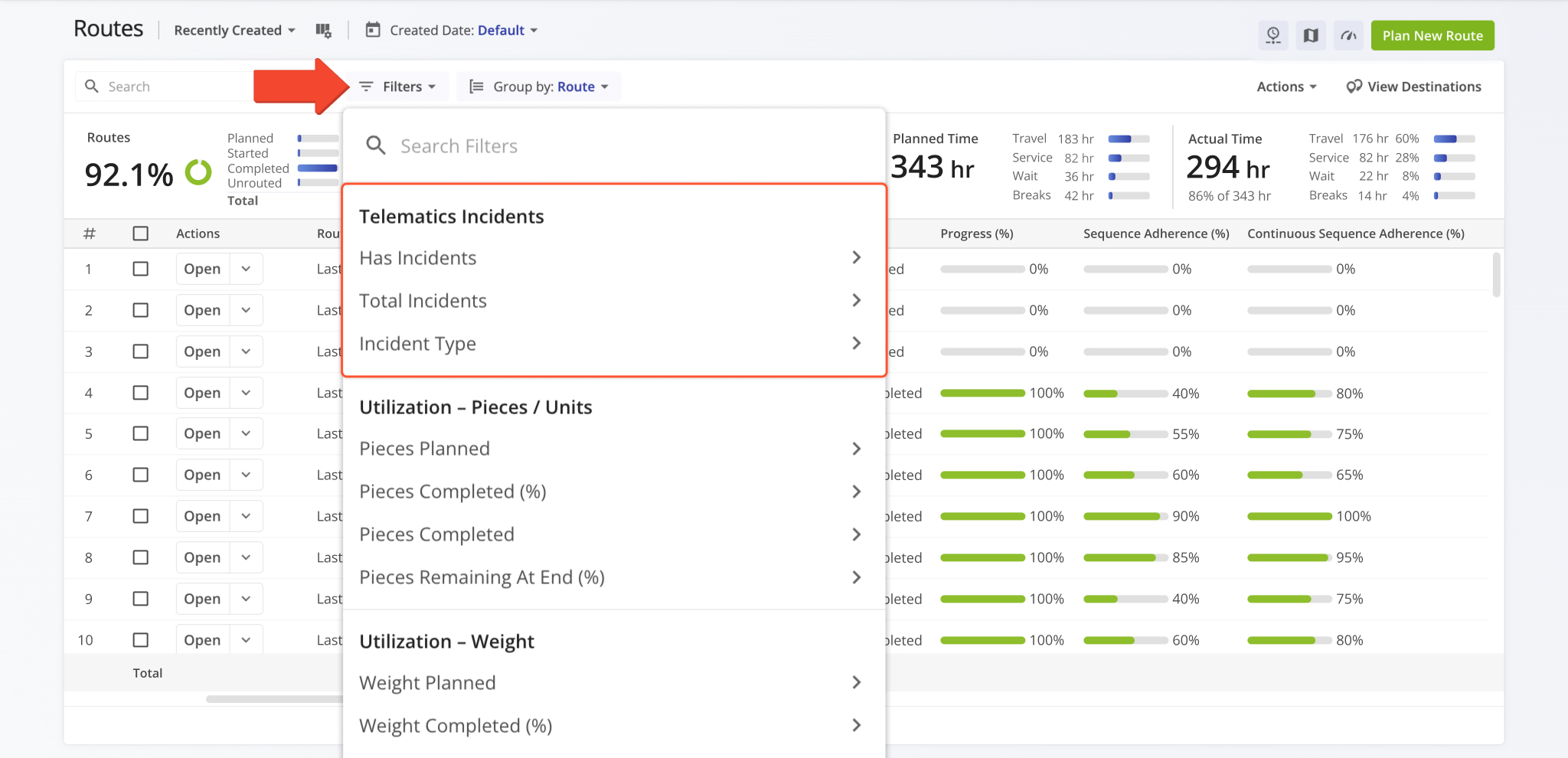Click the calendar icon next to Created Date

373,30
